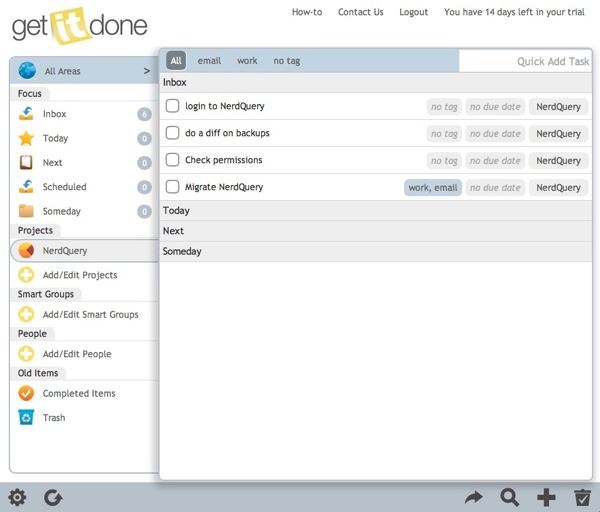Open settings with the gear icon

17,497
